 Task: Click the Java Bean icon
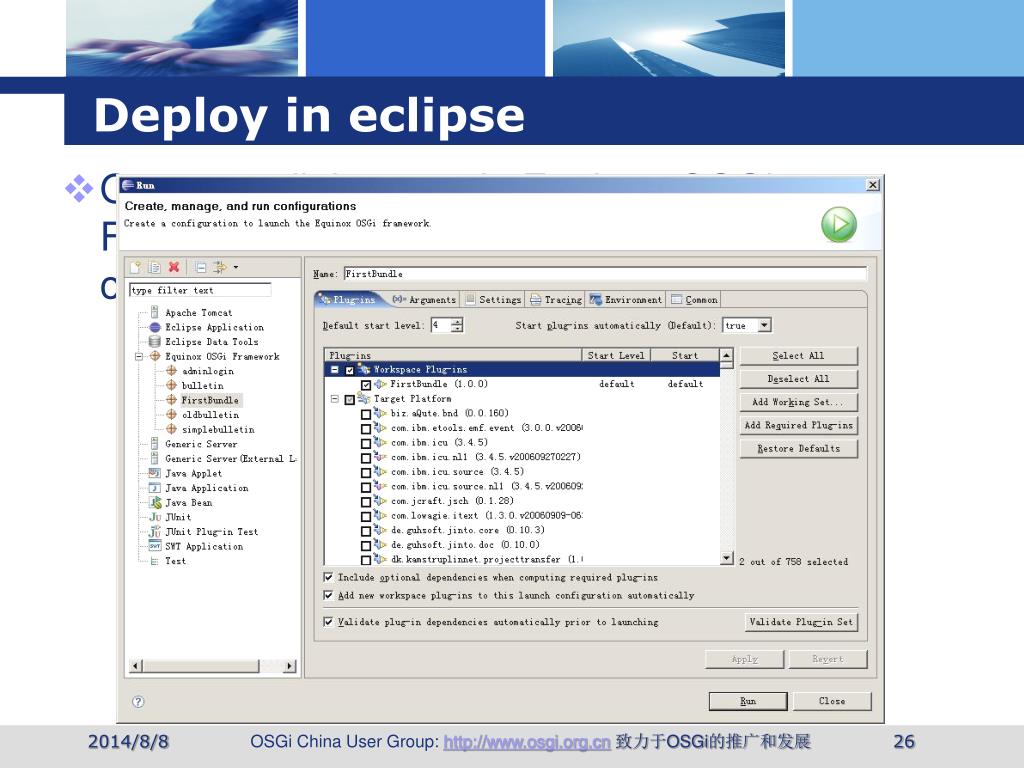(155, 502)
